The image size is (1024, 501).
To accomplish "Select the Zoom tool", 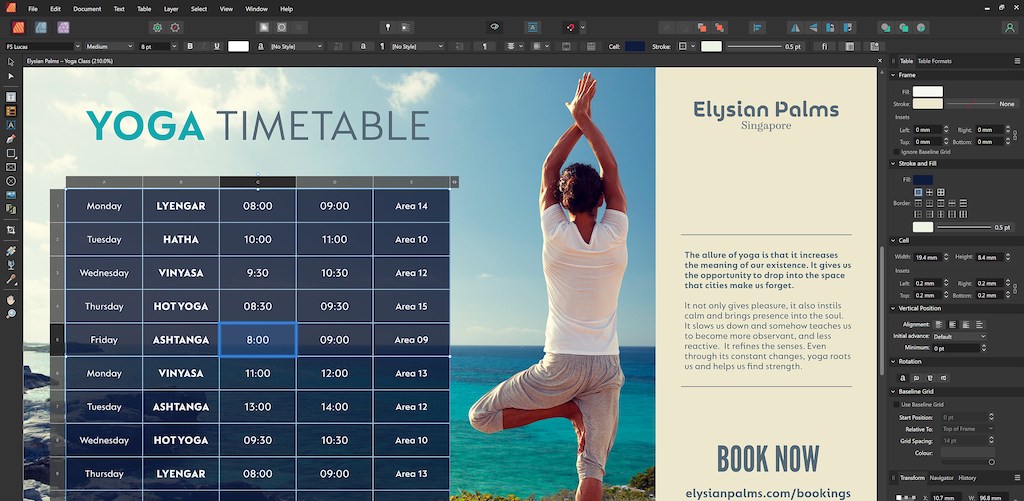I will (11, 314).
